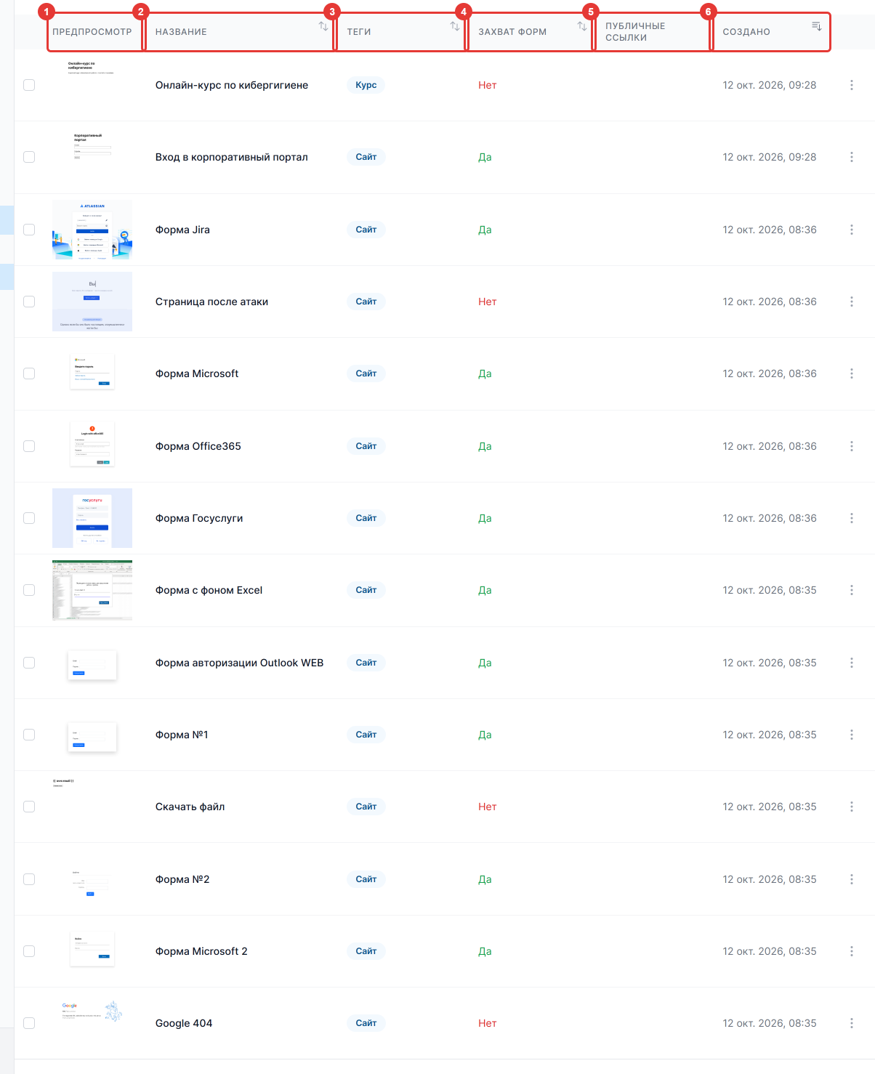Click the creation date of Форма Microsoft 2

[769, 951]
